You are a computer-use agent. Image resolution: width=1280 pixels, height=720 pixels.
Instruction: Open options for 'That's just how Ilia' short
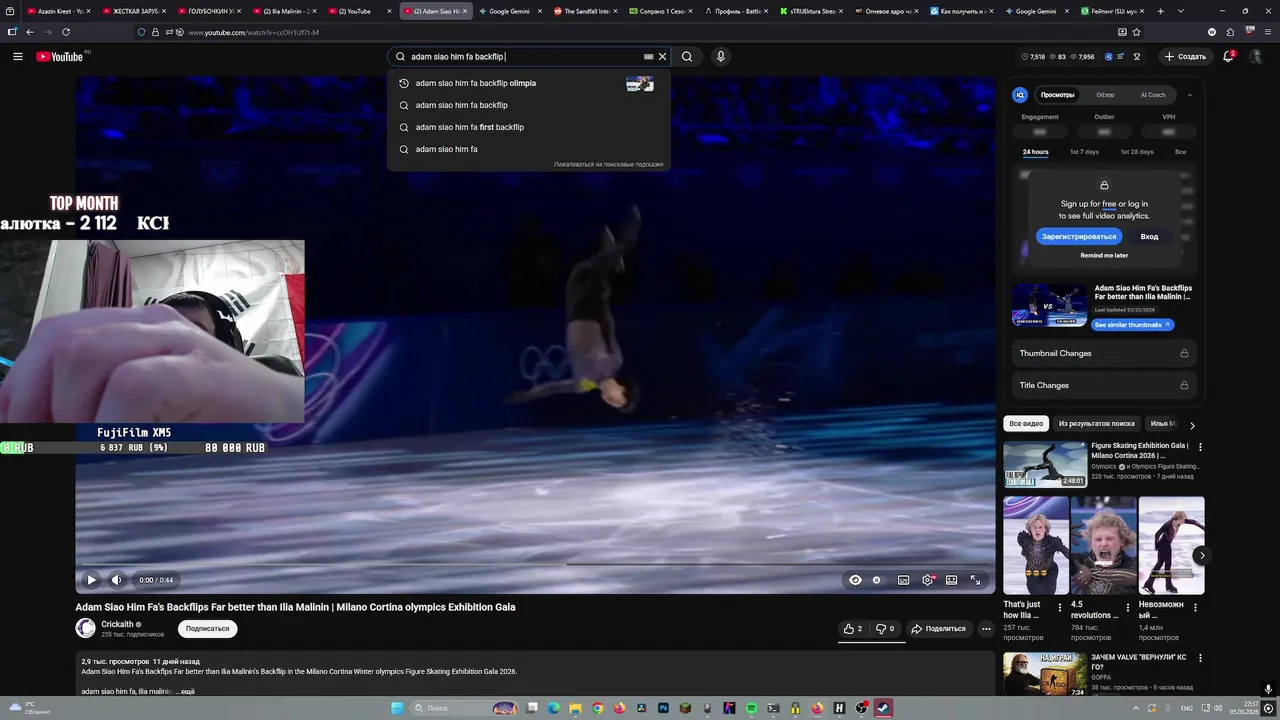(x=1060, y=607)
